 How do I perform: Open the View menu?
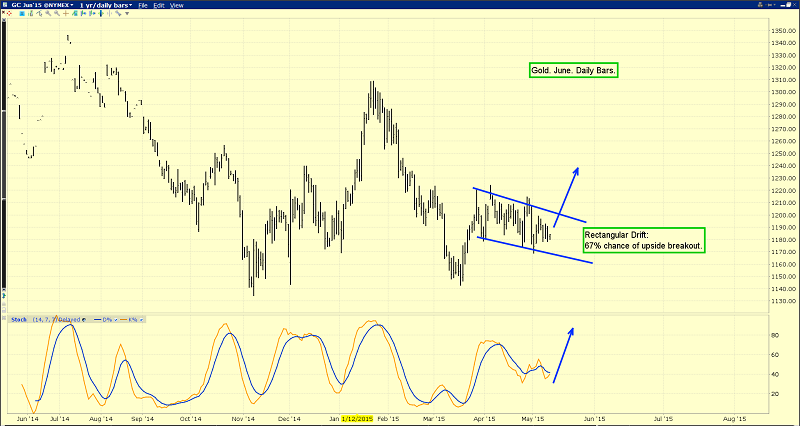[177, 6]
